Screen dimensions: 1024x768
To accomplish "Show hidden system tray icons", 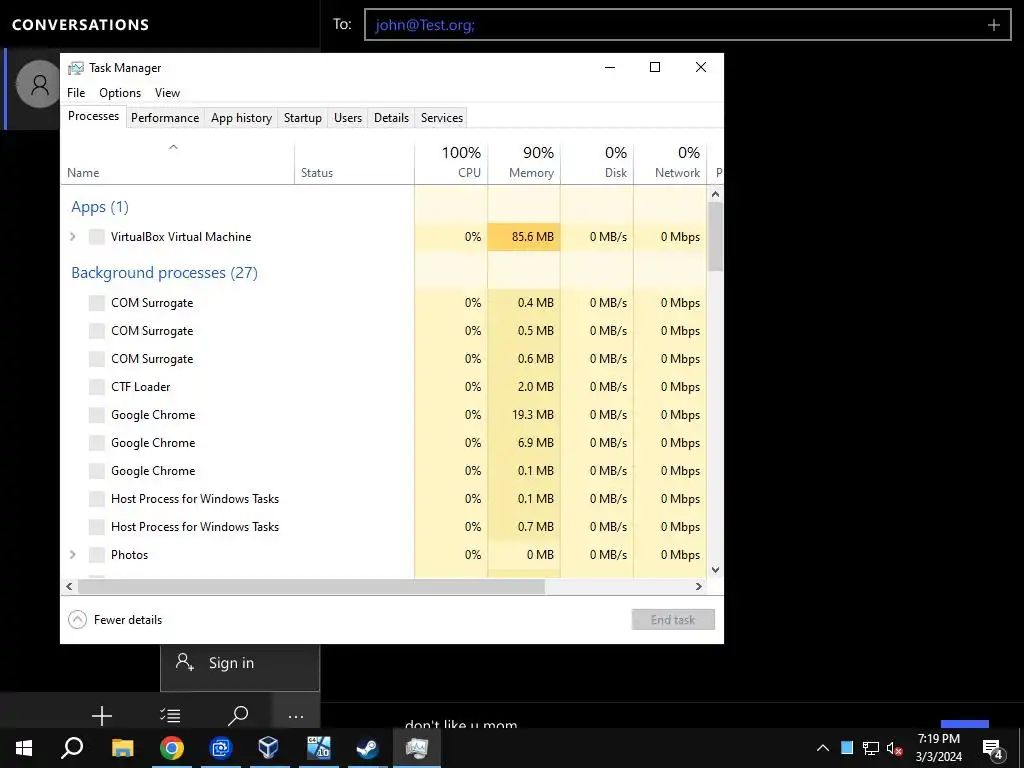I will click(823, 748).
